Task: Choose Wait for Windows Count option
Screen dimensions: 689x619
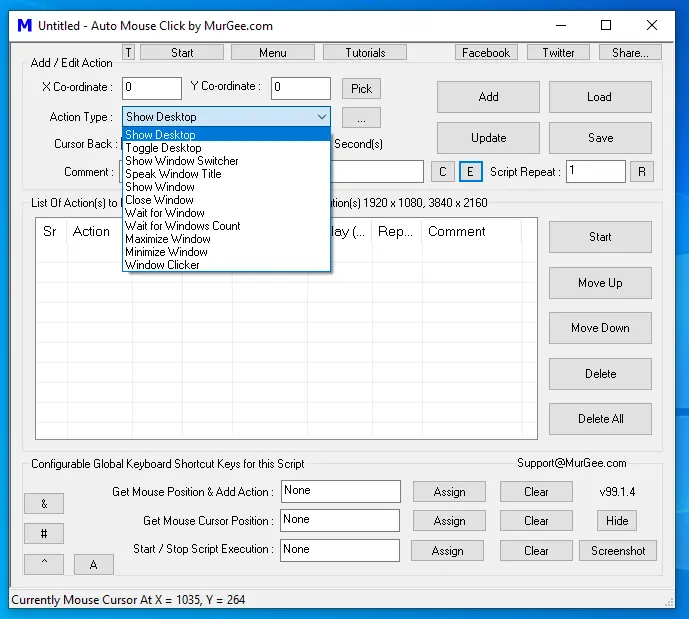Action: pos(226,226)
